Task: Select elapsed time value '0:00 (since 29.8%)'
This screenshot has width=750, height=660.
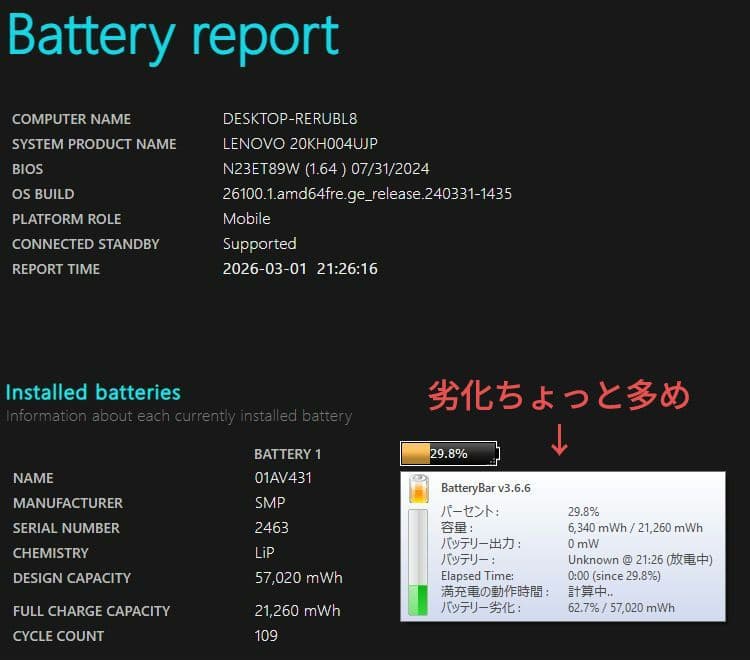Action: (614, 576)
